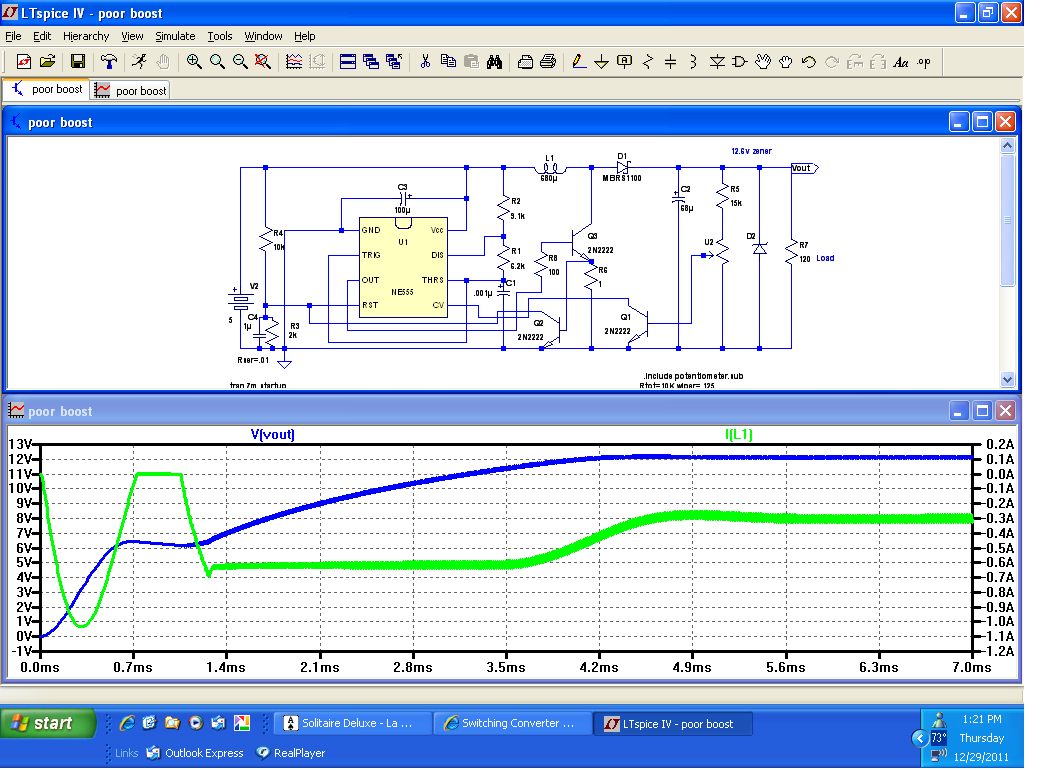The image size is (1042, 770).
Task: Save the schematic with the floppy icon
Action: pyautogui.click(x=78, y=62)
